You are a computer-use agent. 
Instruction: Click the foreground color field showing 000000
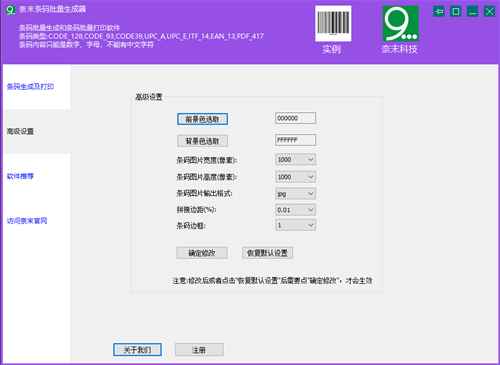click(x=295, y=118)
